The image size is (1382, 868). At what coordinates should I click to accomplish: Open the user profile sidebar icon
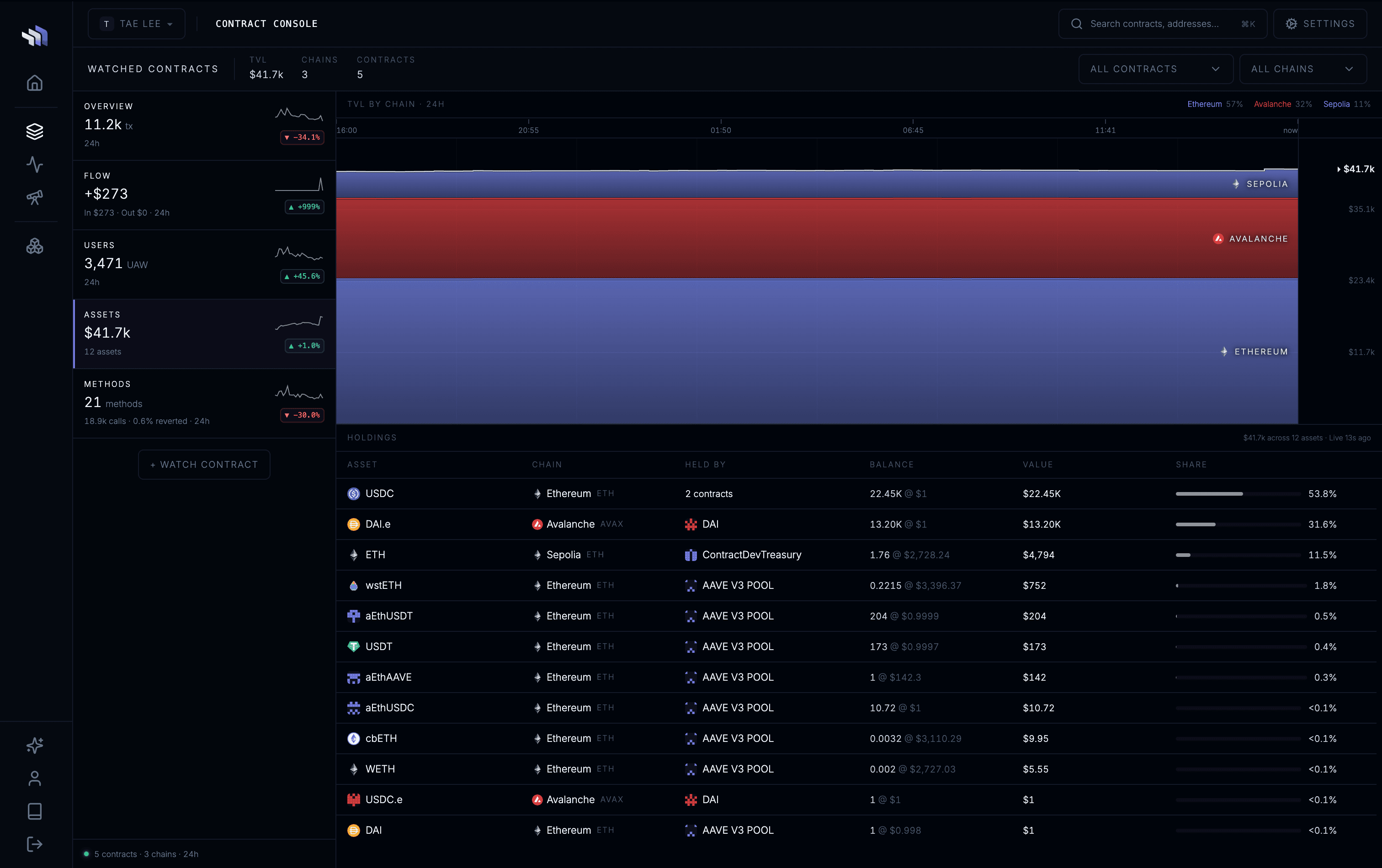(34, 778)
